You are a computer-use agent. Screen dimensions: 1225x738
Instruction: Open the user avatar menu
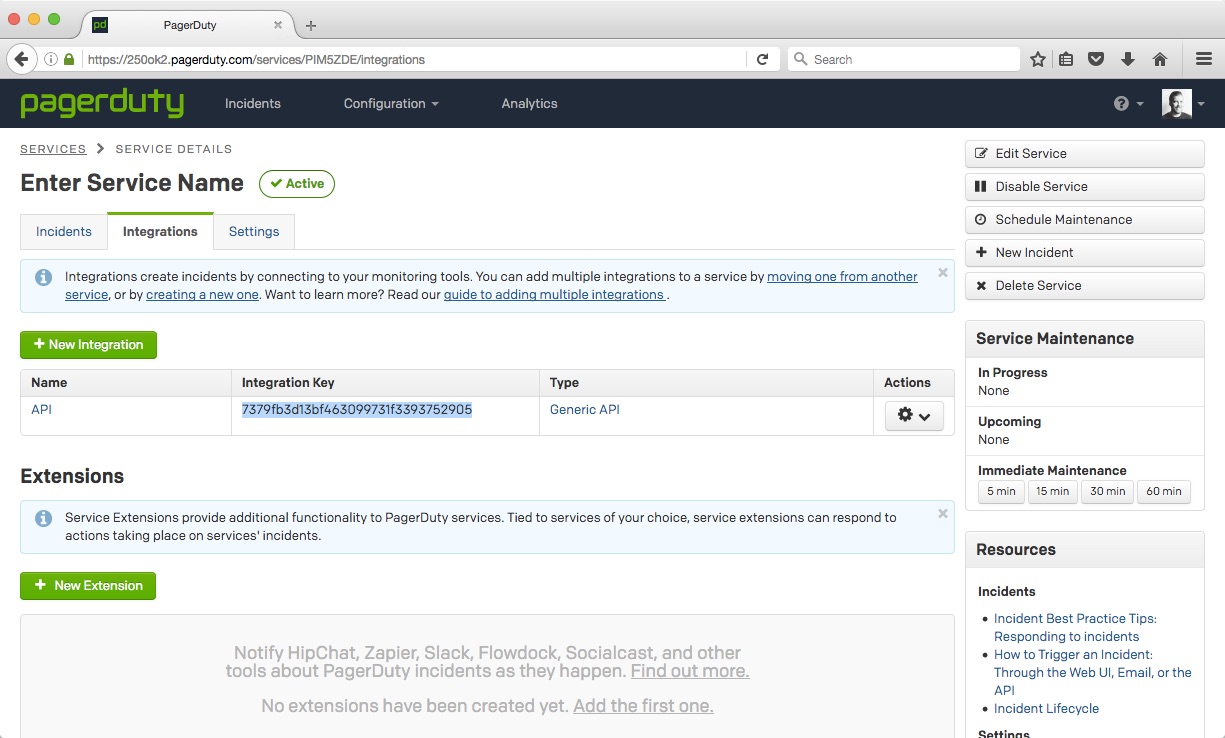[1183, 104]
